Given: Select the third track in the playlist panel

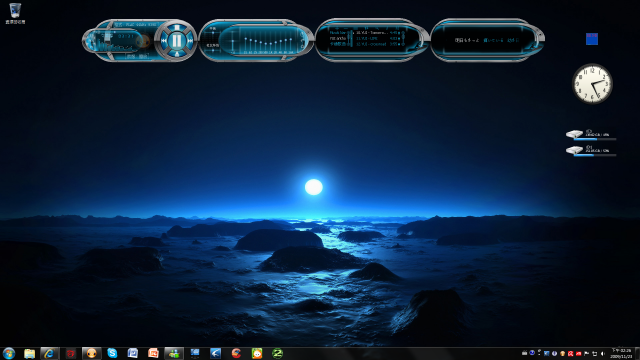Looking at the screenshot, I should pos(376,44).
